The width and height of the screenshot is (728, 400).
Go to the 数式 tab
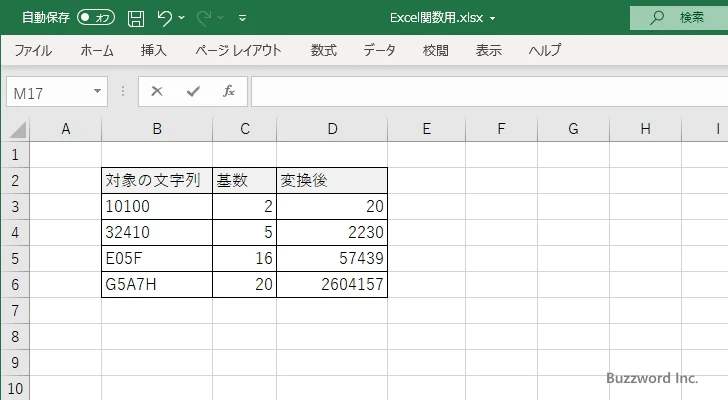pos(324,50)
